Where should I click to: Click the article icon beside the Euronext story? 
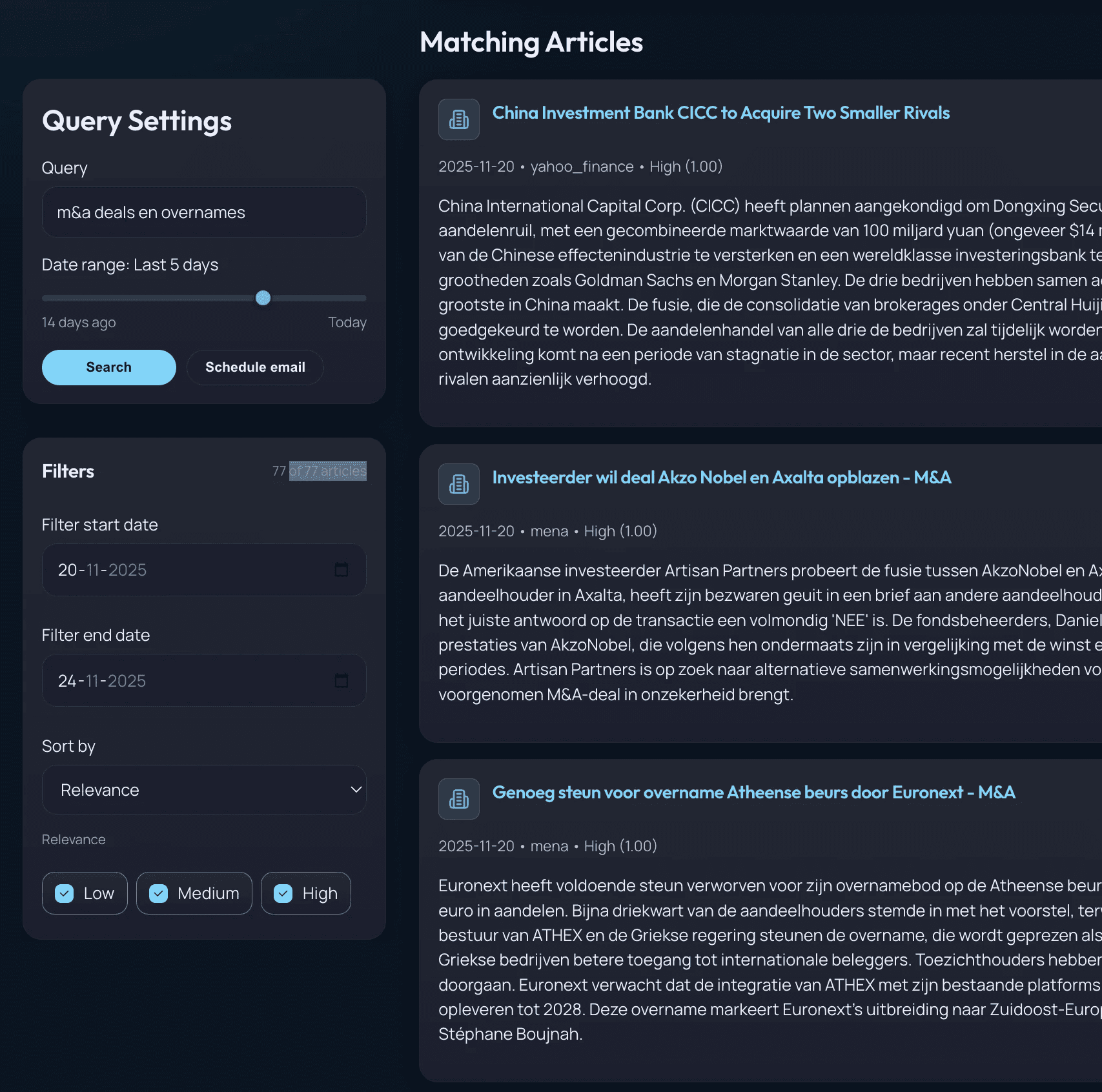(x=458, y=798)
